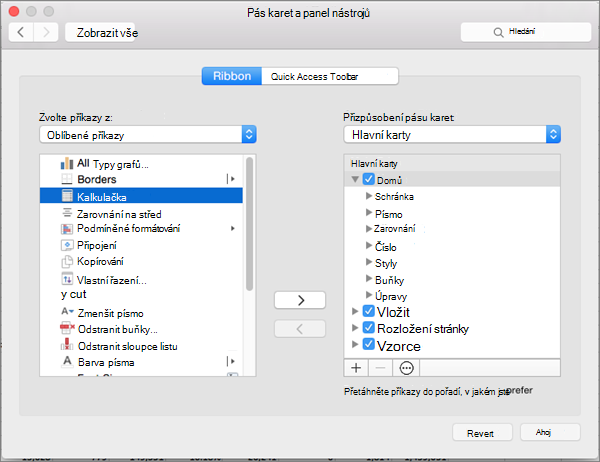The width and height of the screenshot is (600, 462).
Task: Go forward with the right chevron button
Action: point(46,32)
